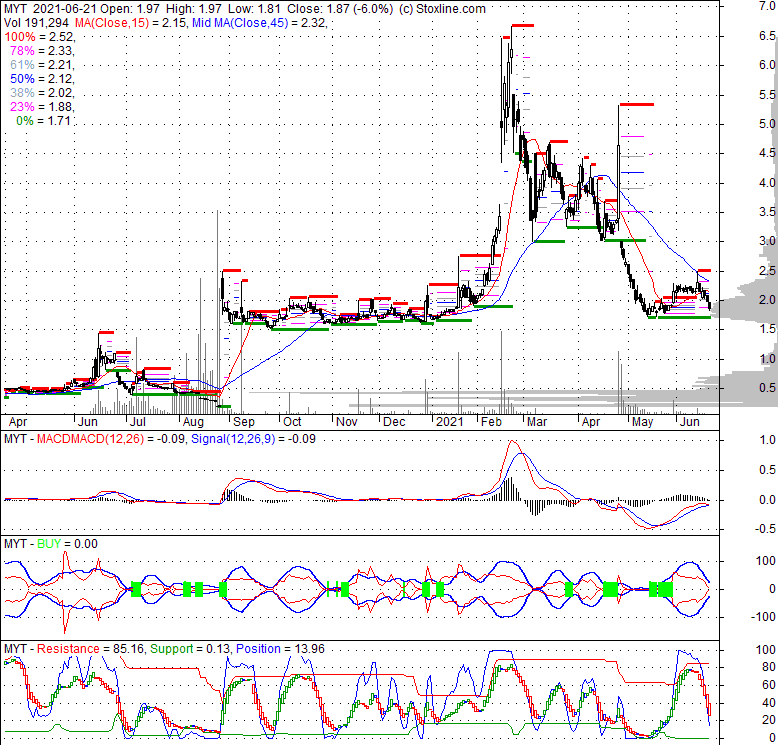The width and height of the screenshot is (780, 745).
Task: Click the red resistance bar at February peak
Action: tap(522, 25)
